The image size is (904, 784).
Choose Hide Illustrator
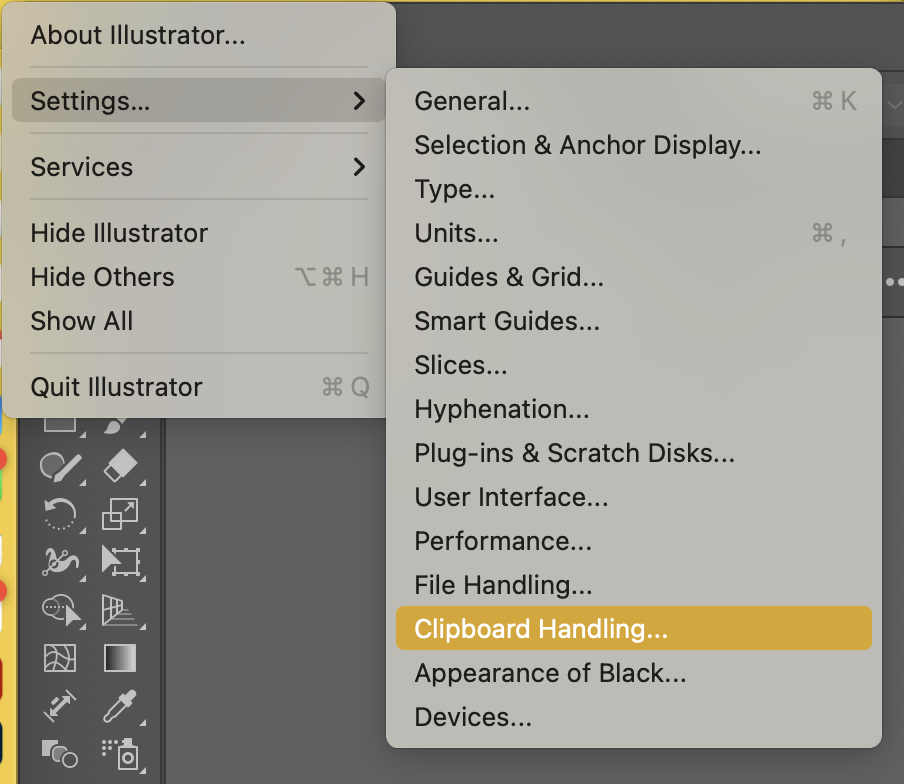click(x=199, y=233)
